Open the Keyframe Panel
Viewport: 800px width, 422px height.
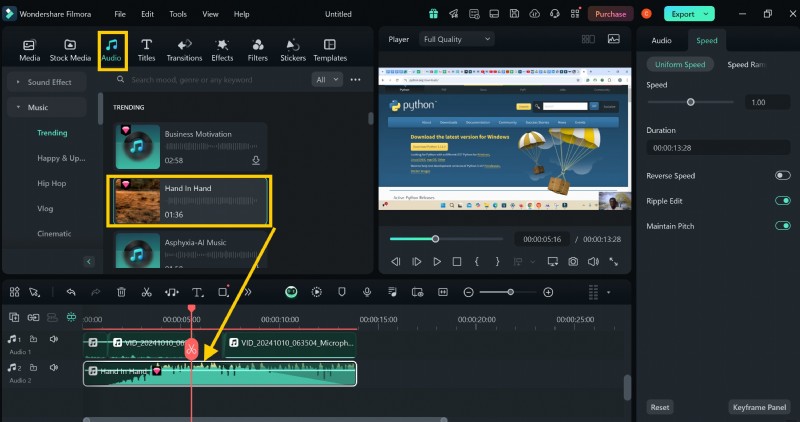pos(759,407)
